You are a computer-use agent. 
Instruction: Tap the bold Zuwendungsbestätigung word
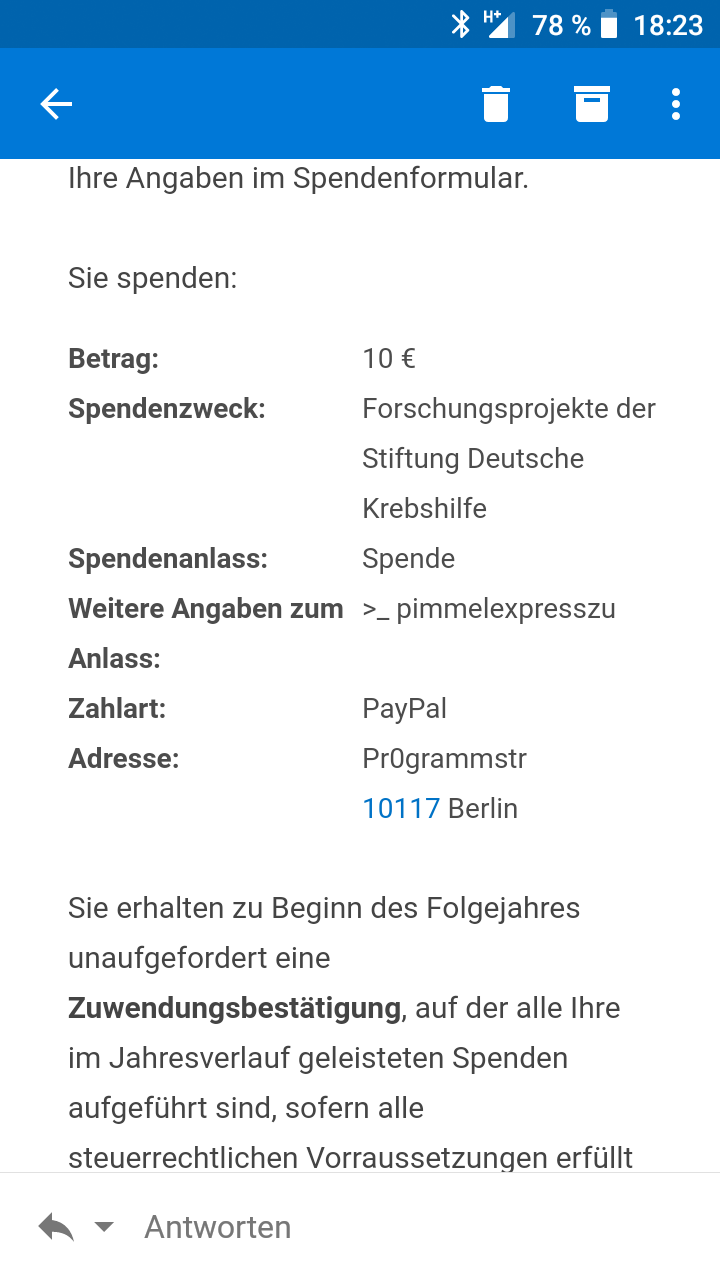coord(235,1008)
